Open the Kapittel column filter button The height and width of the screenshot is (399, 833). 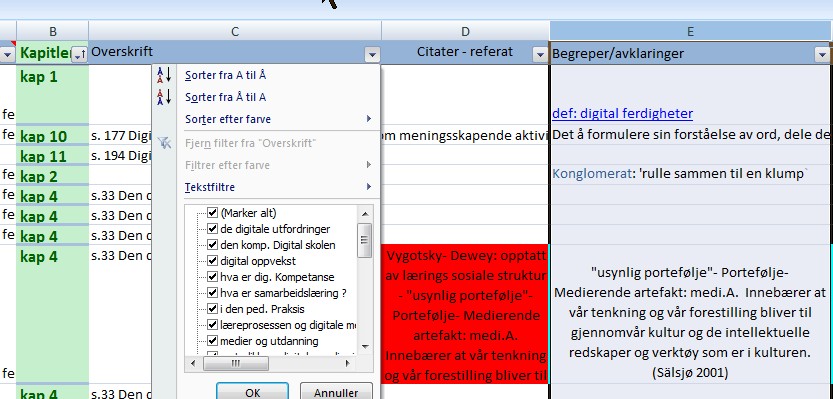[x=79, y=54]
